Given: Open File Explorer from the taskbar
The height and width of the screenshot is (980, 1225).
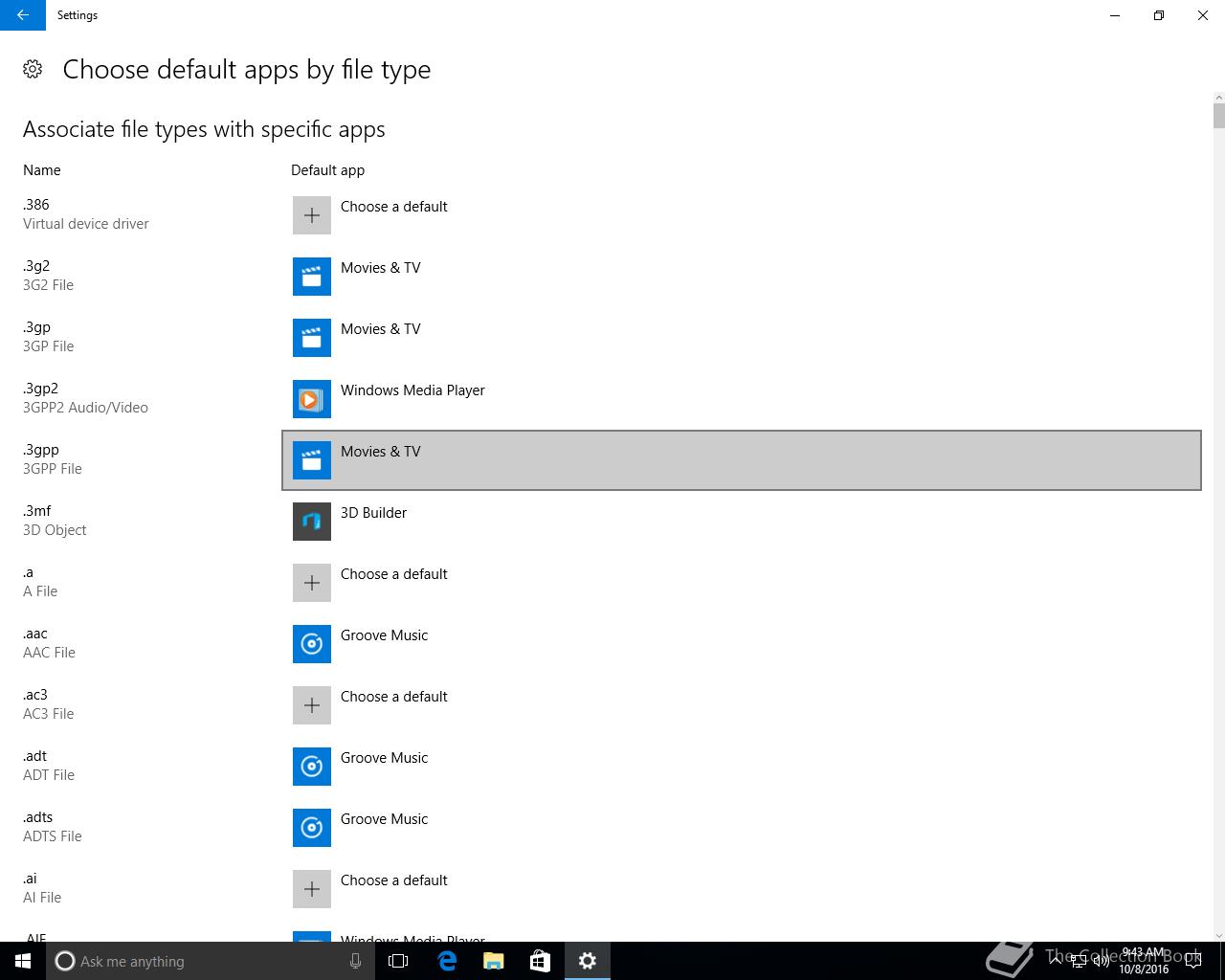Looking at the screenshot, I should [x=493, y=961].
